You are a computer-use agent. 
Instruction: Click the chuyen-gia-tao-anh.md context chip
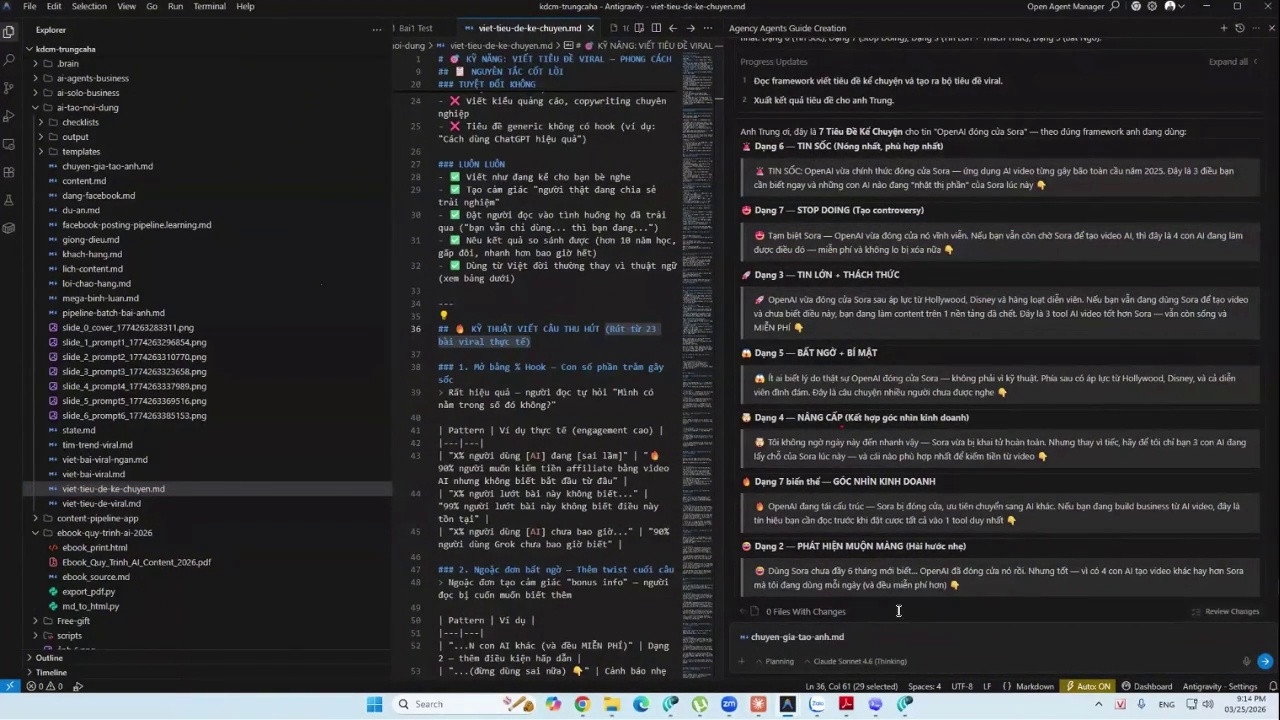(x=792, y=637)
